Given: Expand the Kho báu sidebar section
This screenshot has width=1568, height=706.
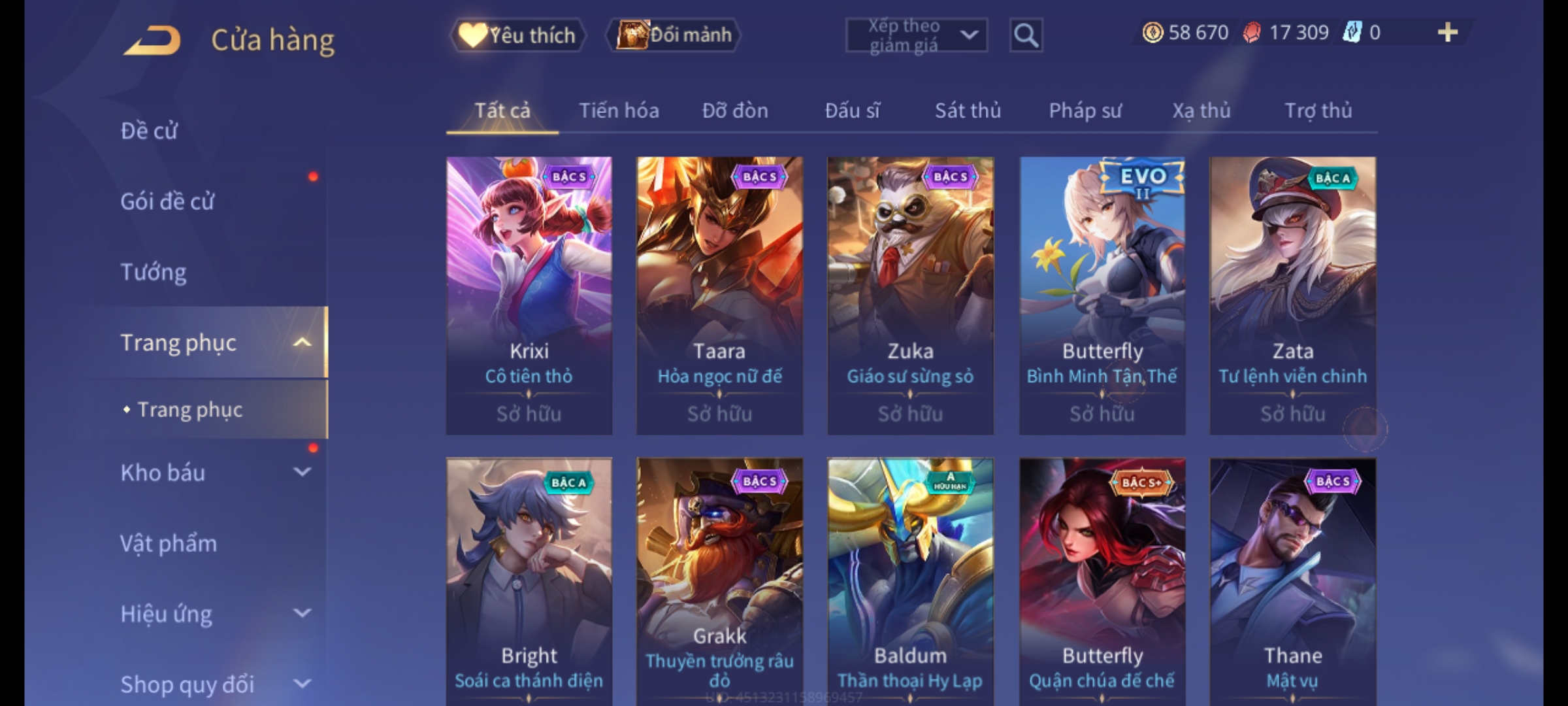Looking at the screenshot, I should click(x=302, y=472).
